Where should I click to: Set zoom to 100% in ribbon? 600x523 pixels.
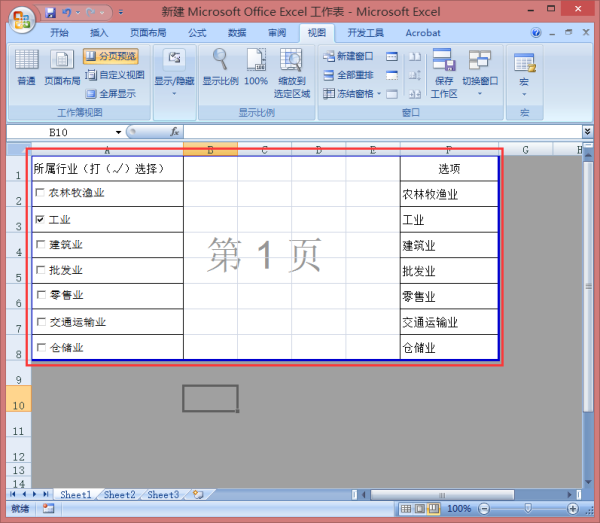[256, 67]
